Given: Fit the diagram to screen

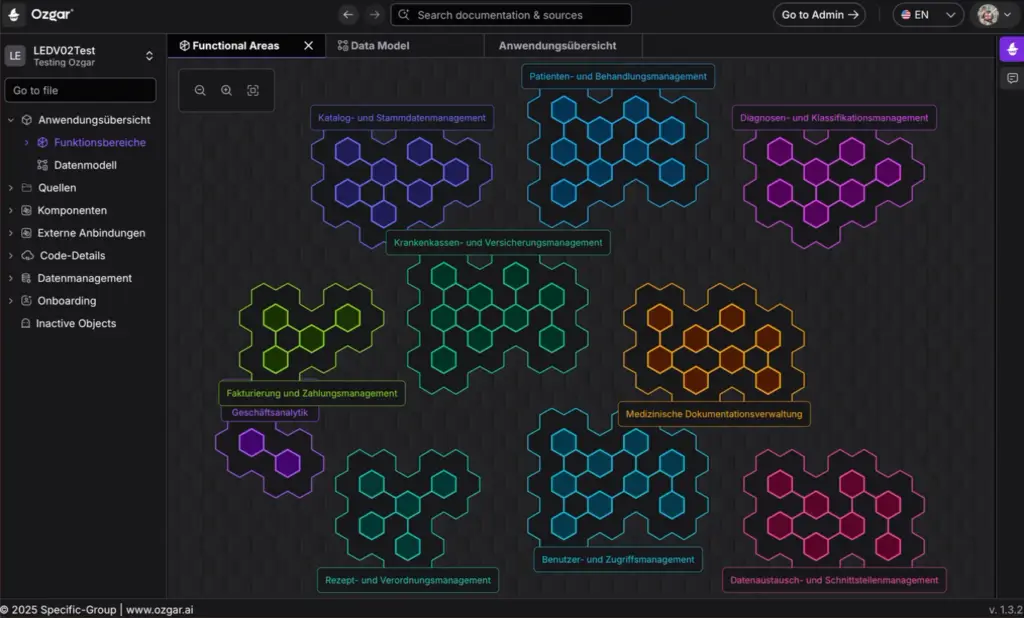Looking at the screenshot, I should 253,90.
